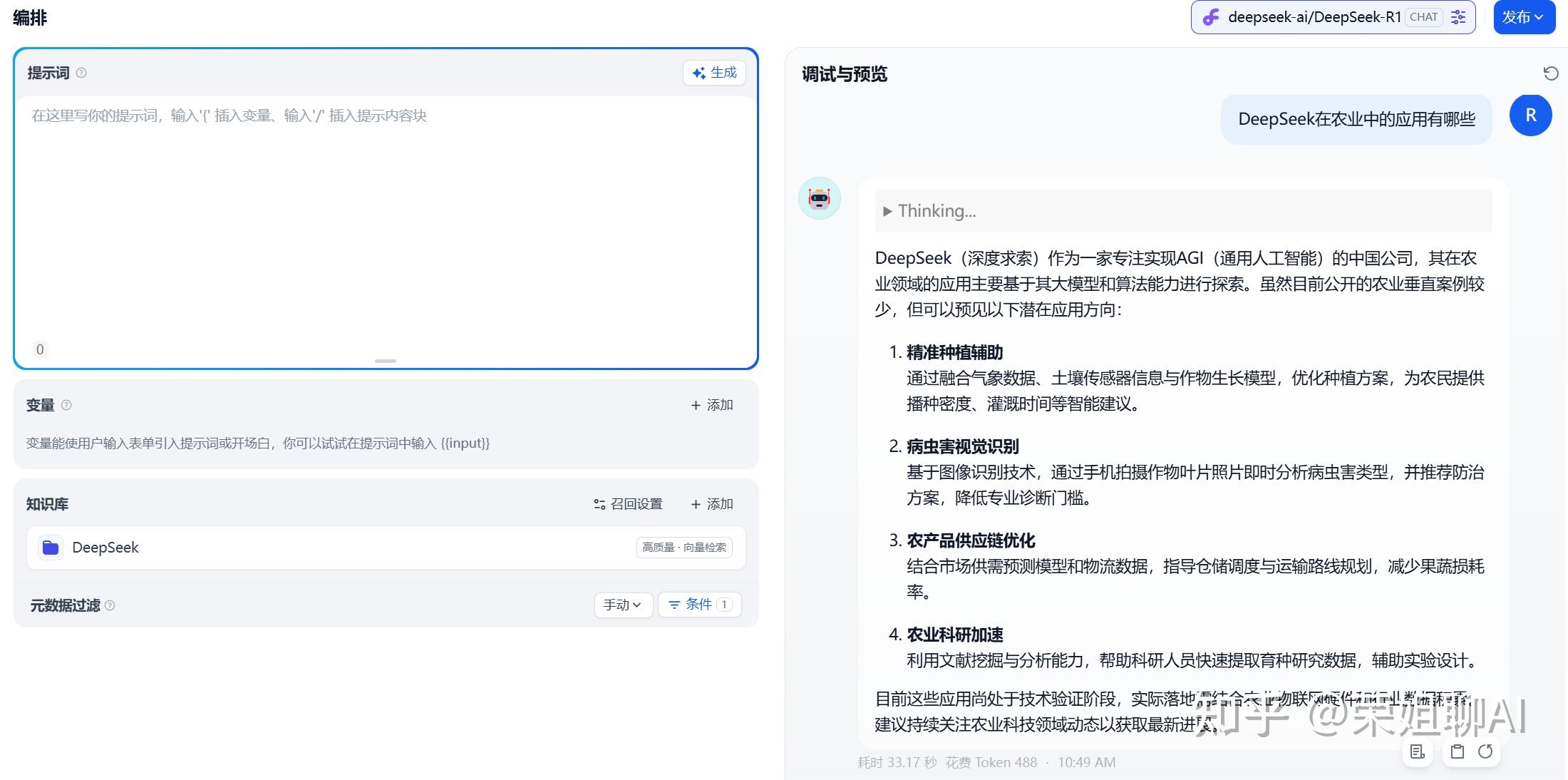Select the deepseek-ai/DeepSeek-R1 model selector
Image resolution: width=1568 pixels, height=780 pixels.
[1333, 17]
